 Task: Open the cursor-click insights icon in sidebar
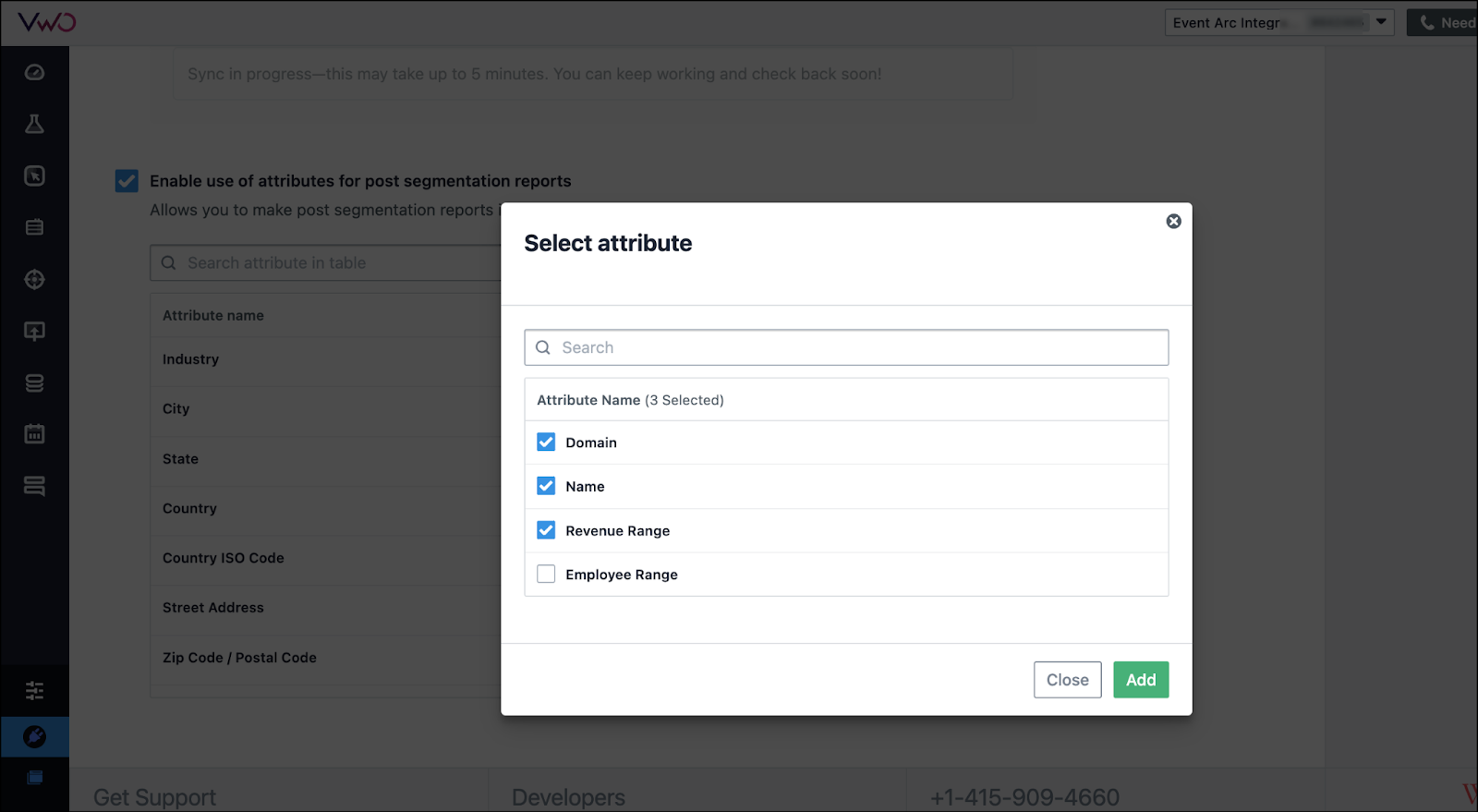click(x=34, y=176)
